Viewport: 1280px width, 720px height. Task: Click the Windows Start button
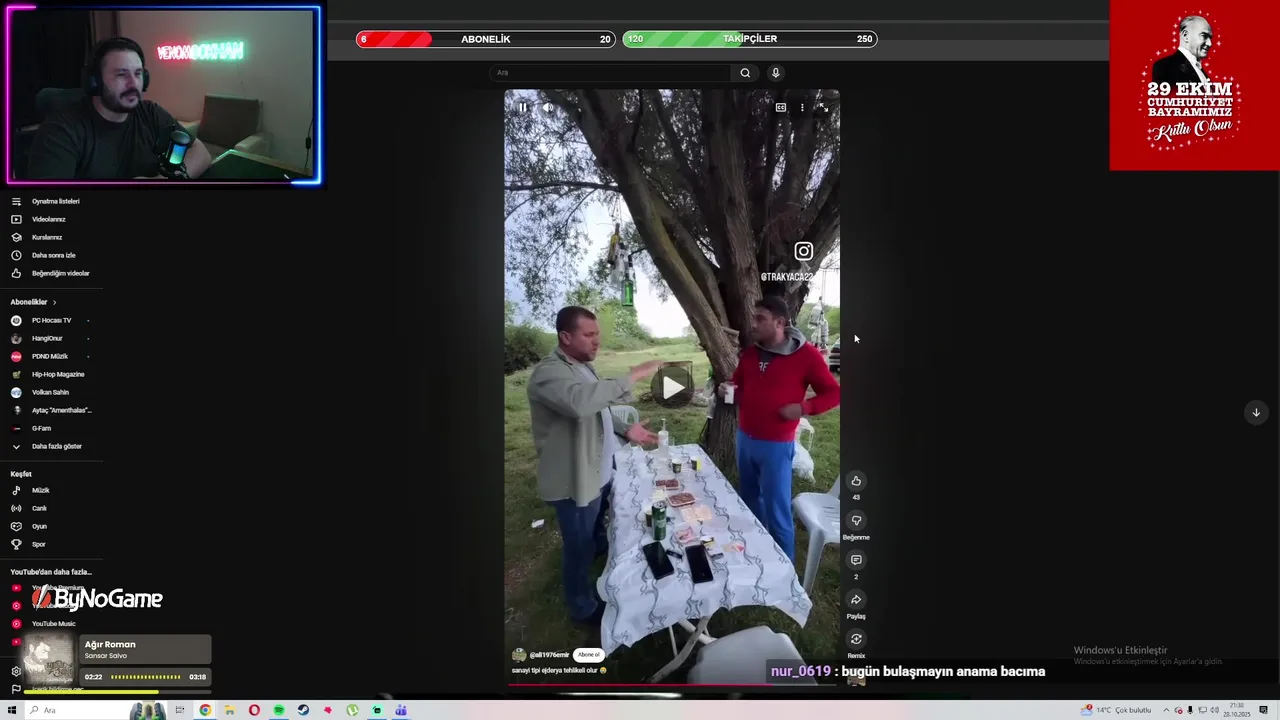pyautogui.click(x=12, y=710)
